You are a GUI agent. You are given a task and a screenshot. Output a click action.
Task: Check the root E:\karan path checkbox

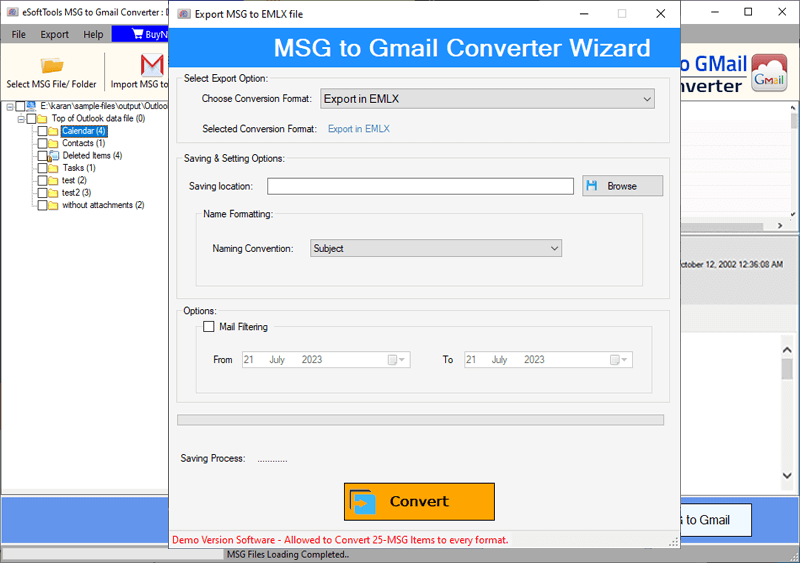[x=20, y=106]
